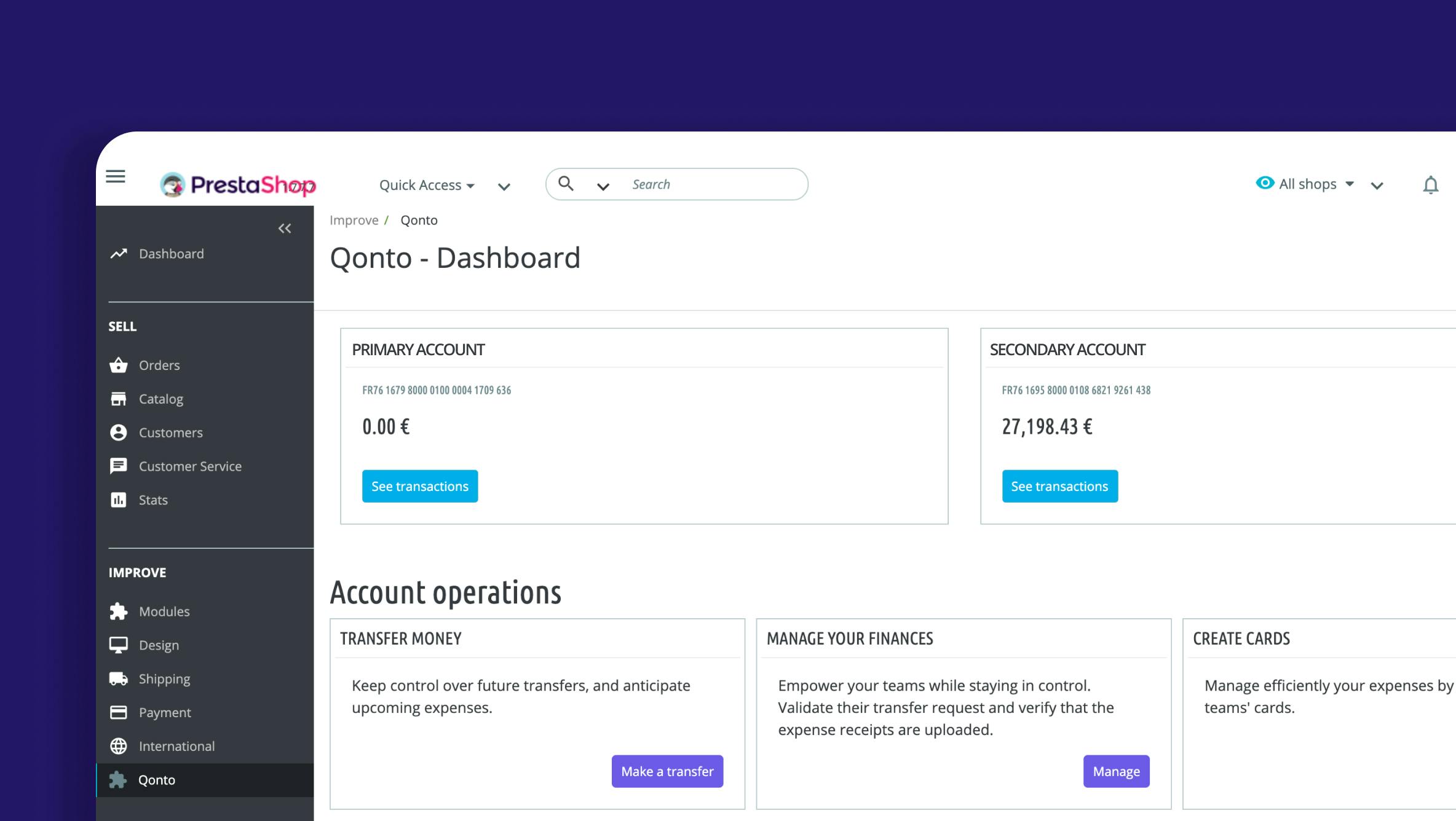Click the Stats chart icon
Image resolution: width=1456 pixels, height=821 pixels.
[119, 500]
